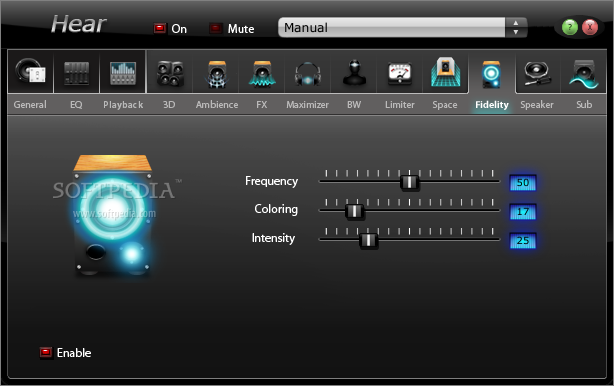614x386 pixels.
Task: Switch to the Maximizer tab label
Action: click(307, 105)
